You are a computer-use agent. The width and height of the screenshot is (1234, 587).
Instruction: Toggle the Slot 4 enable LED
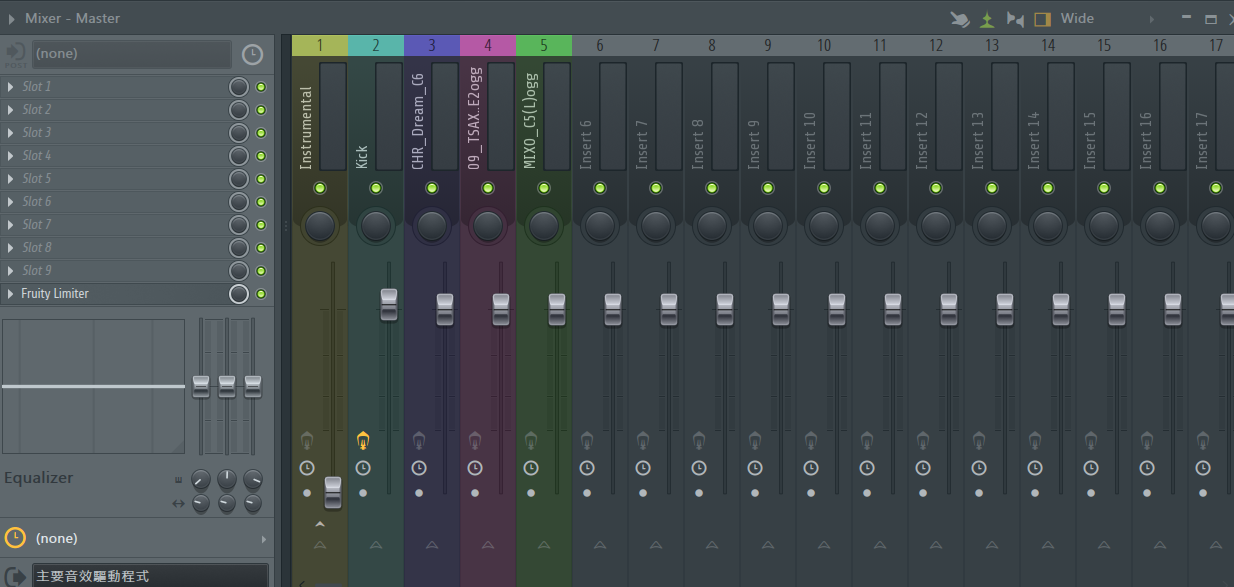point(261,156)
